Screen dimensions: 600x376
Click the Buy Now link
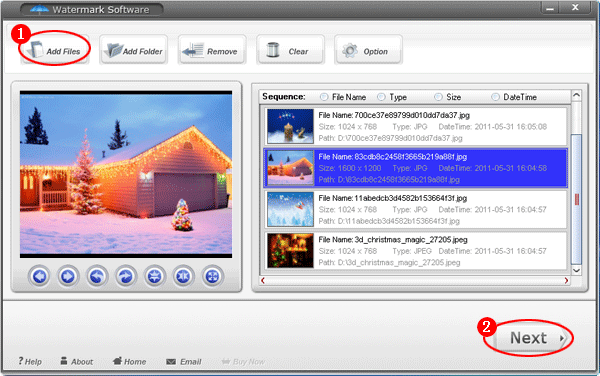(243, 361)
